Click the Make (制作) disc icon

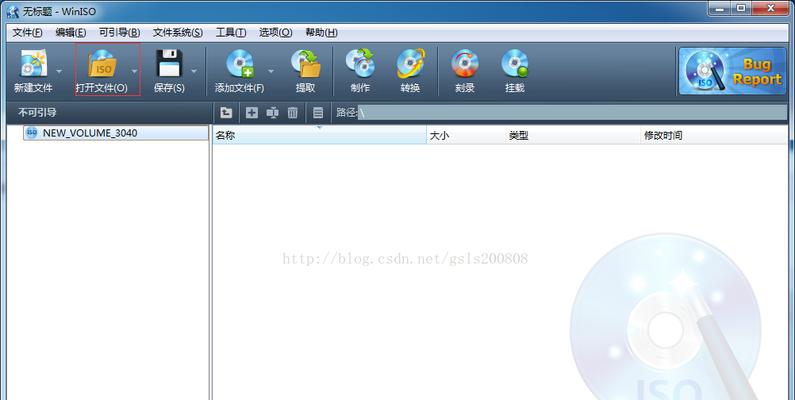(360, 63)
